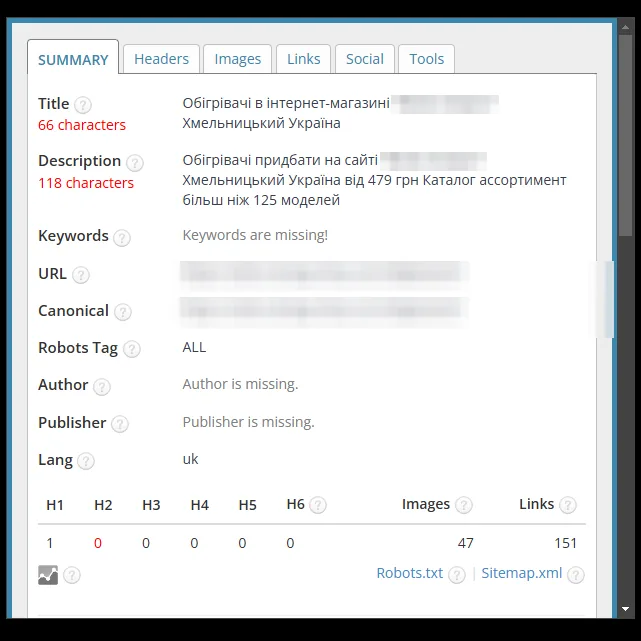Viewport: 641px width, 641px height.
Task: Click the blurred URL value
Action: point(324,274)
